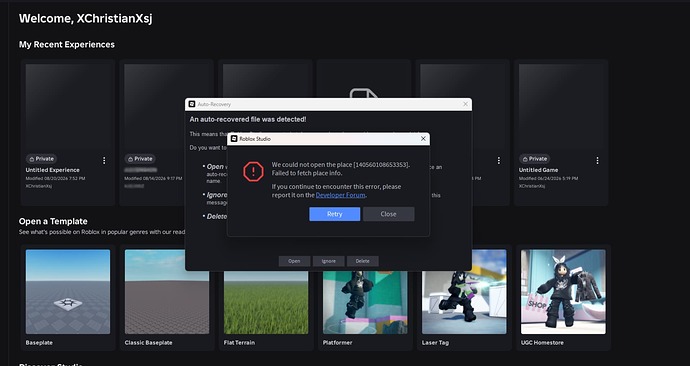Select the Laser Tag template

(x=464, y=298)
